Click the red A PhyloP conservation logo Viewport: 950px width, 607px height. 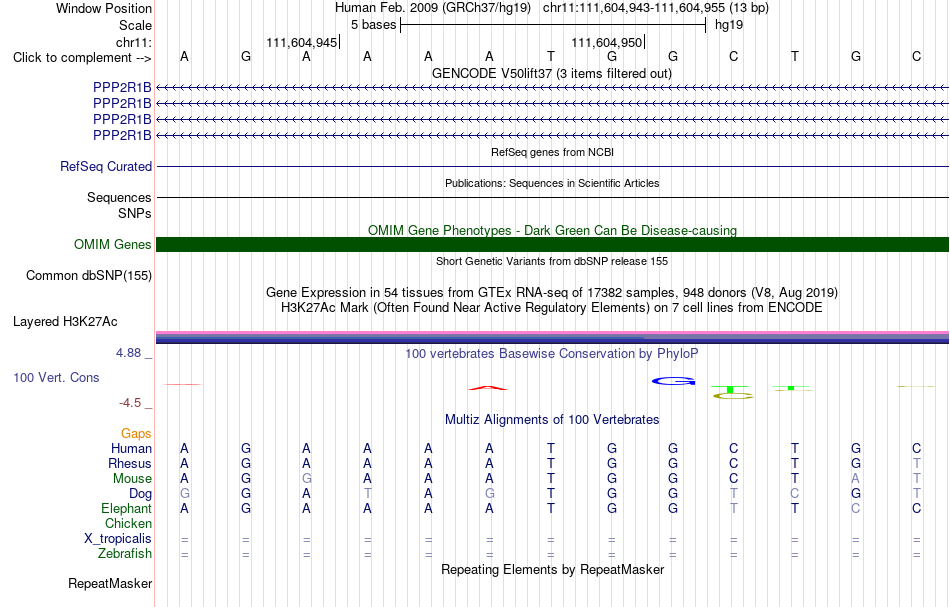(488, 388)
